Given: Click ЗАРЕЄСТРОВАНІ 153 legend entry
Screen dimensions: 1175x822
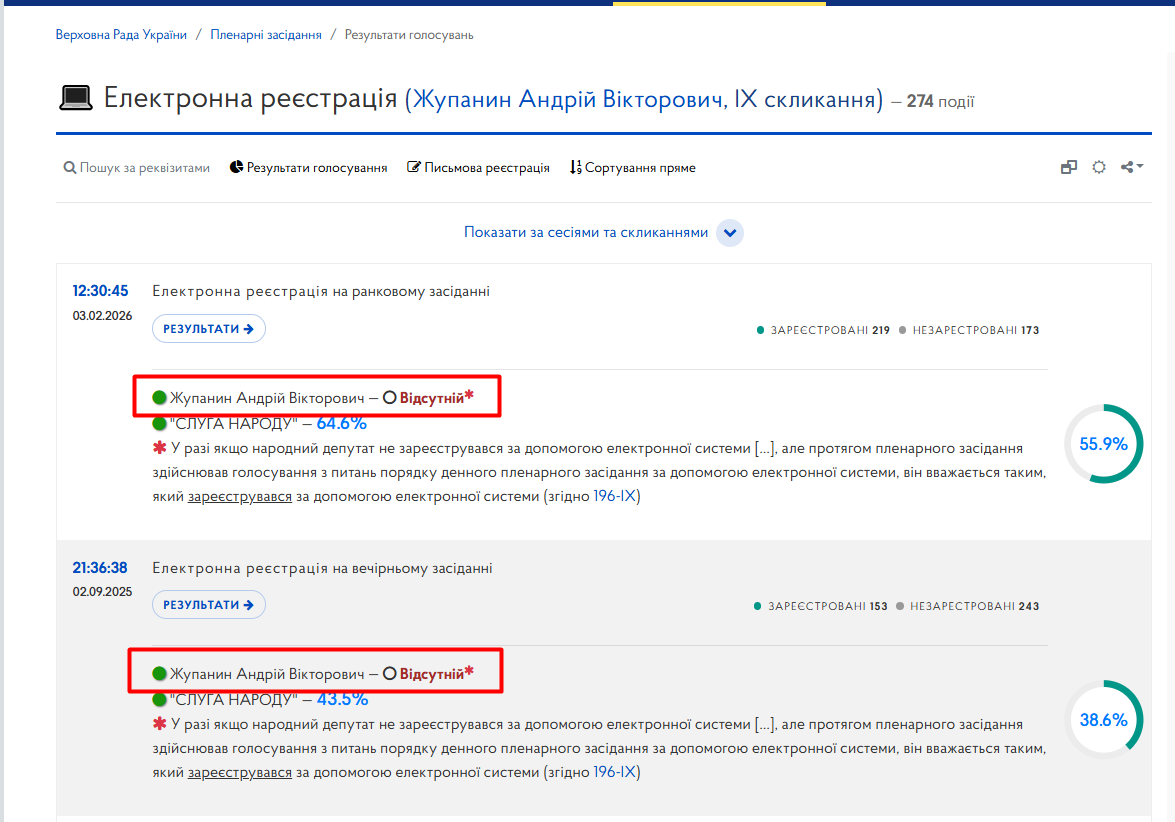Looking at the screenshot, I should click(821, 606).
